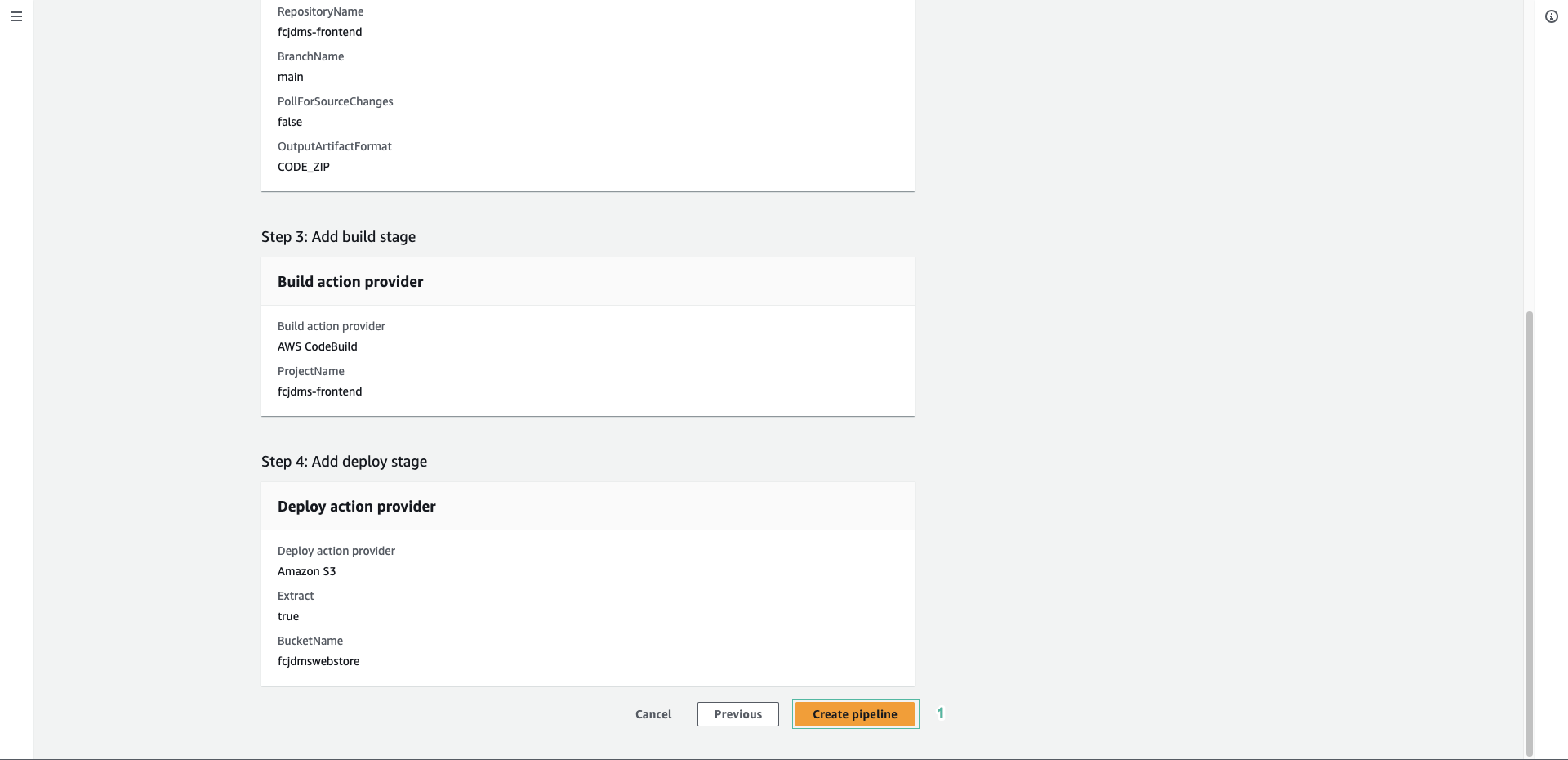Cancel the pipeline creation
Image resolution: width=1568 pixels, height=760 pixels.
(653, 714)
